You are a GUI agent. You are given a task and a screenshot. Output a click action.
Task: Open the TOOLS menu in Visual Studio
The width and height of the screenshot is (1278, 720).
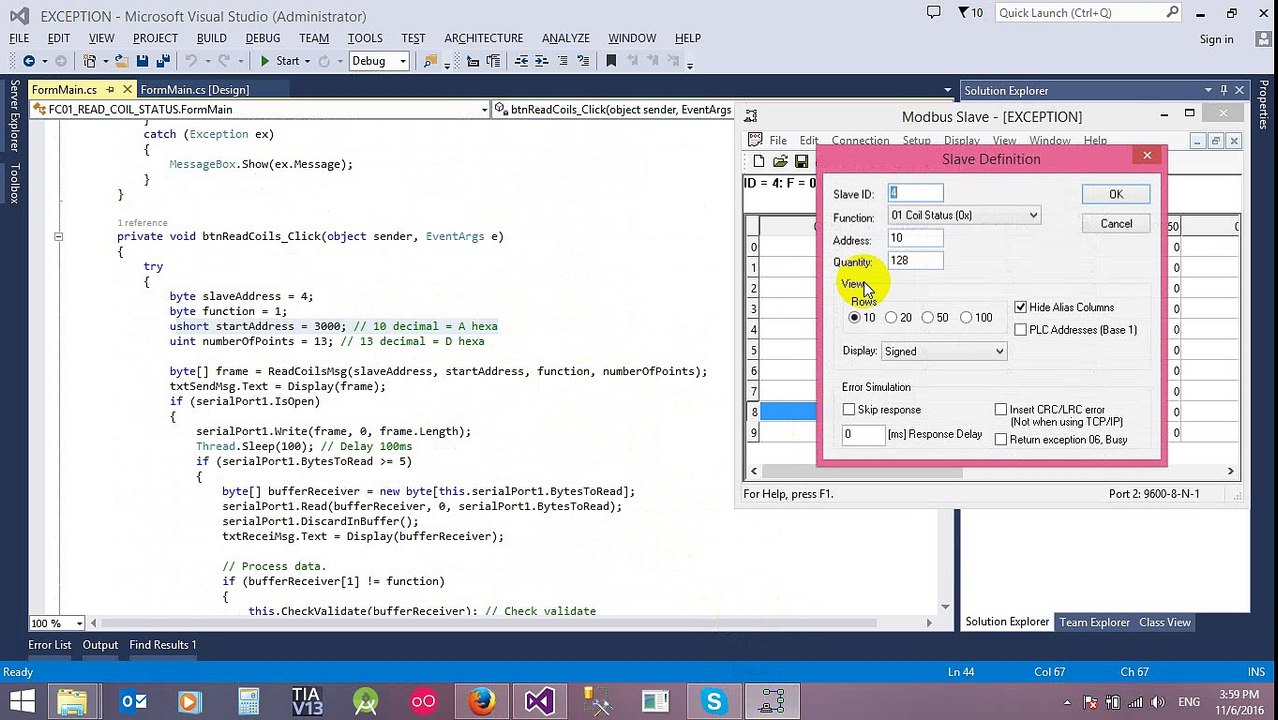(x=365, y=38)
